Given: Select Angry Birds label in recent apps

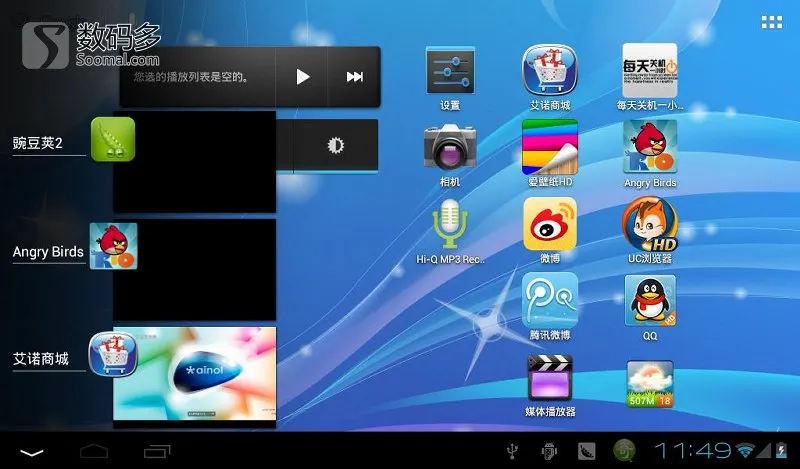Looking at the screenshot, I should pyautogui.click(x=48, y=252).
